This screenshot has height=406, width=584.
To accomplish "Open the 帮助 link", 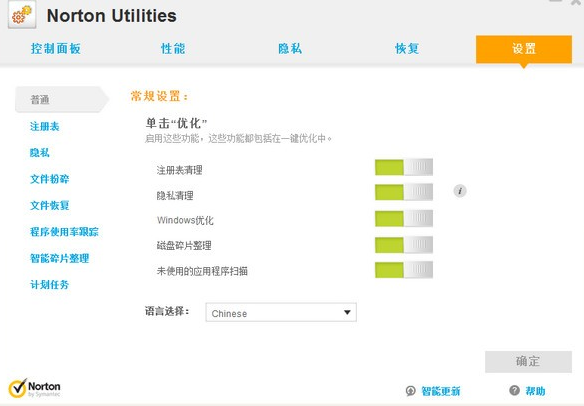I will click(x=535, y=391).
